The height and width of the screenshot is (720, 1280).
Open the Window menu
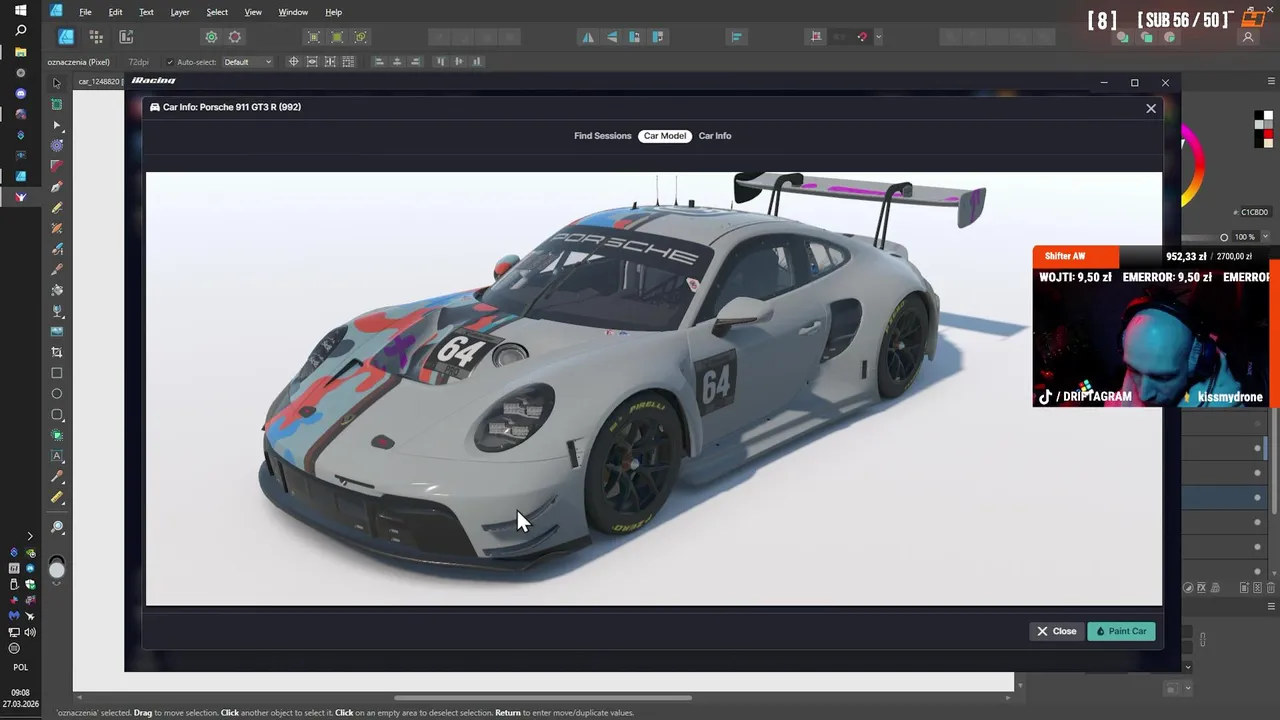pyautogui.click(x=293, y=12)
